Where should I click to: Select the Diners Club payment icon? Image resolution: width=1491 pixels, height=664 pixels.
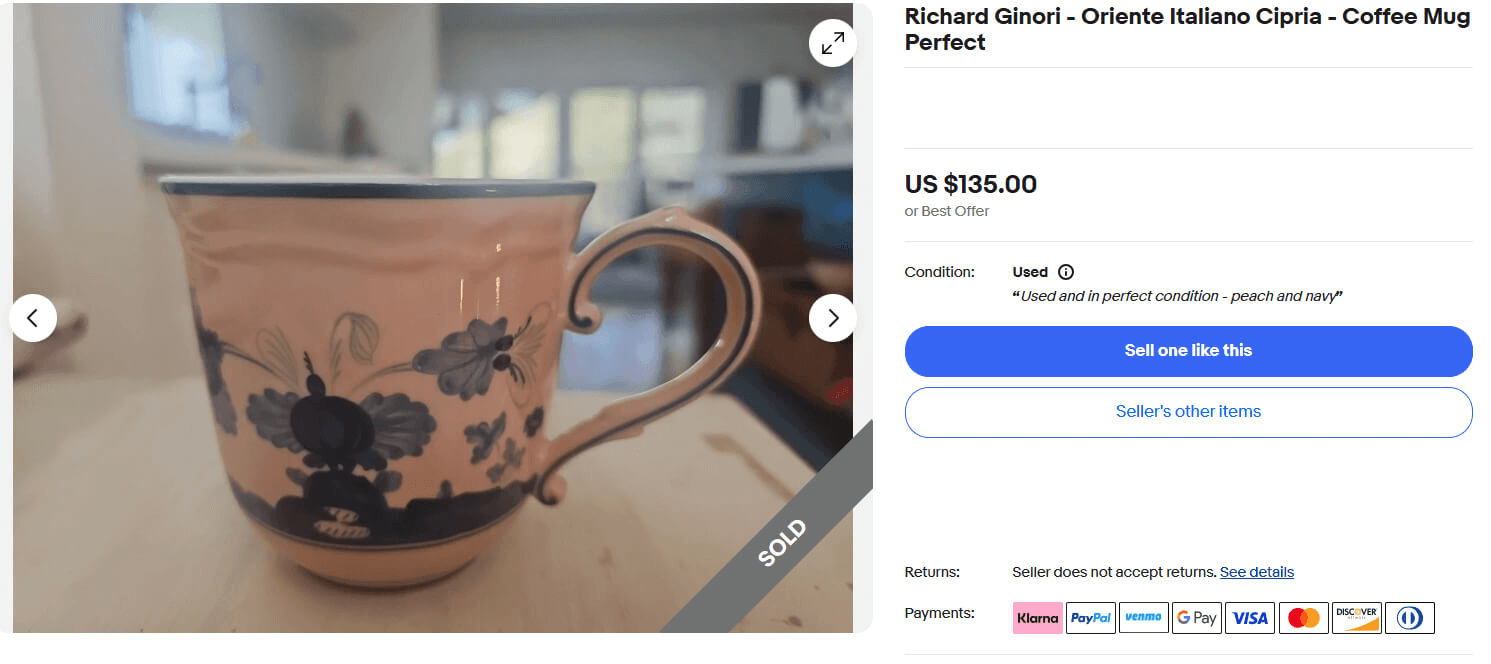click(x=1410, y=617)
